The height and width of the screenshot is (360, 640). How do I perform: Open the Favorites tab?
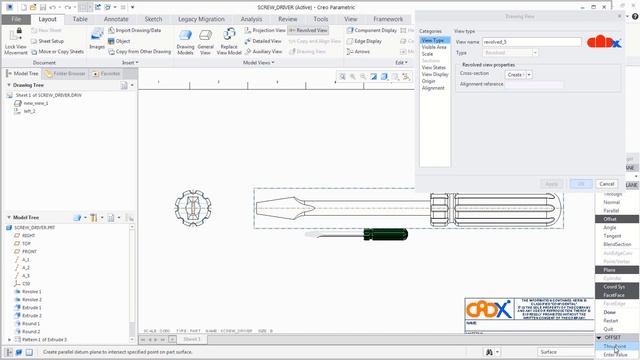click(x=106, y=73)
